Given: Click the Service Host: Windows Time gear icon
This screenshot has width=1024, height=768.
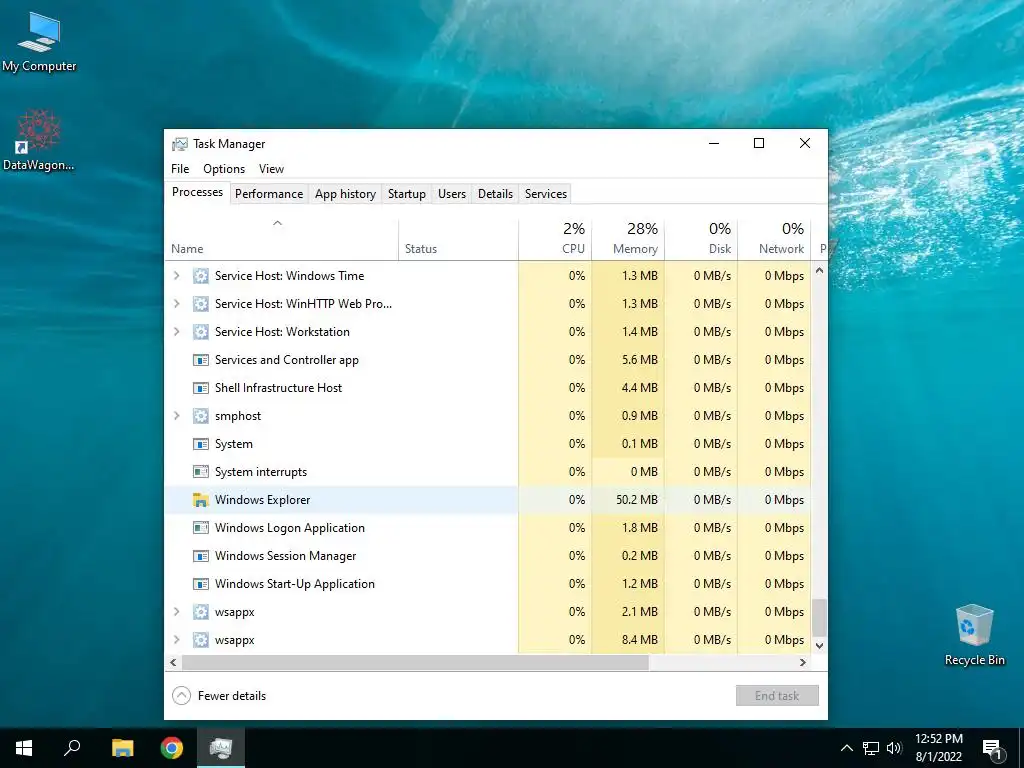Looking at the screenshot, I should (200, 276).
